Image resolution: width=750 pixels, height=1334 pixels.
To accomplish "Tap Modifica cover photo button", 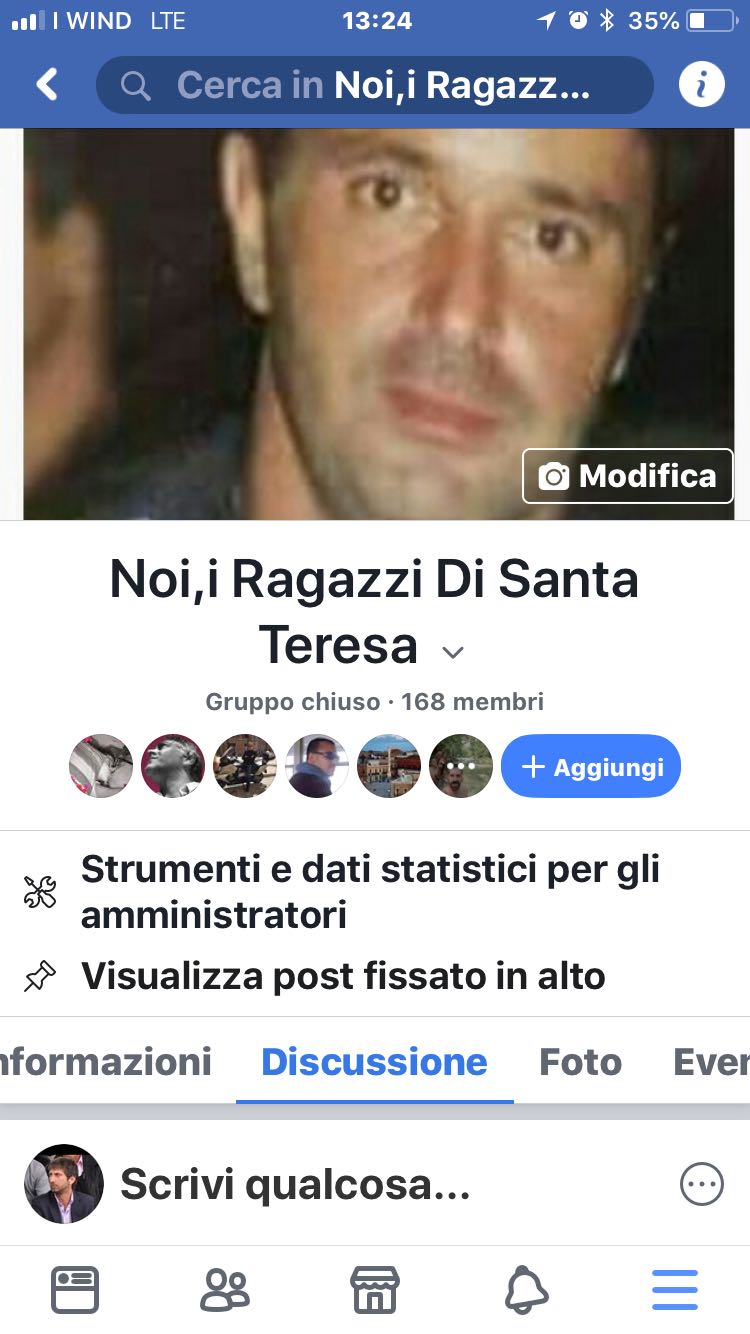I will click(628, 476).
